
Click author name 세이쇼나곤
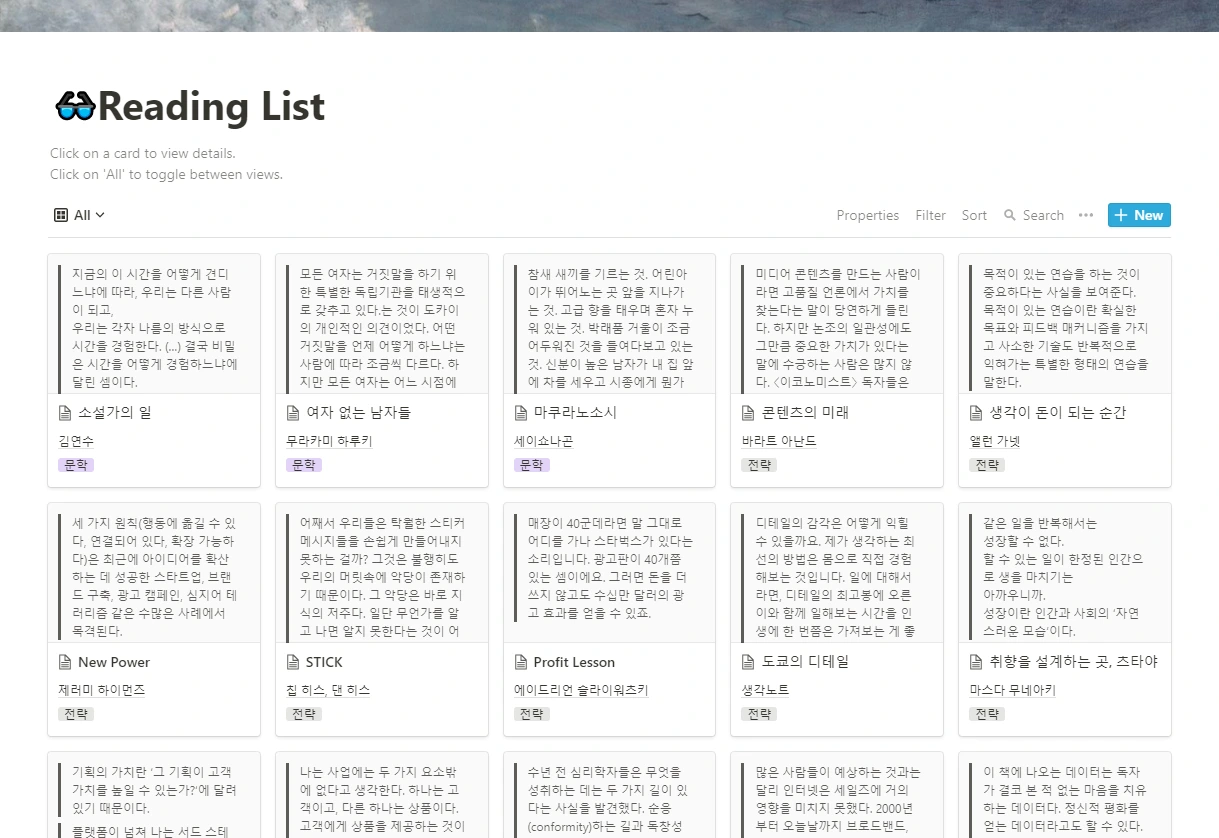point(544,441)
